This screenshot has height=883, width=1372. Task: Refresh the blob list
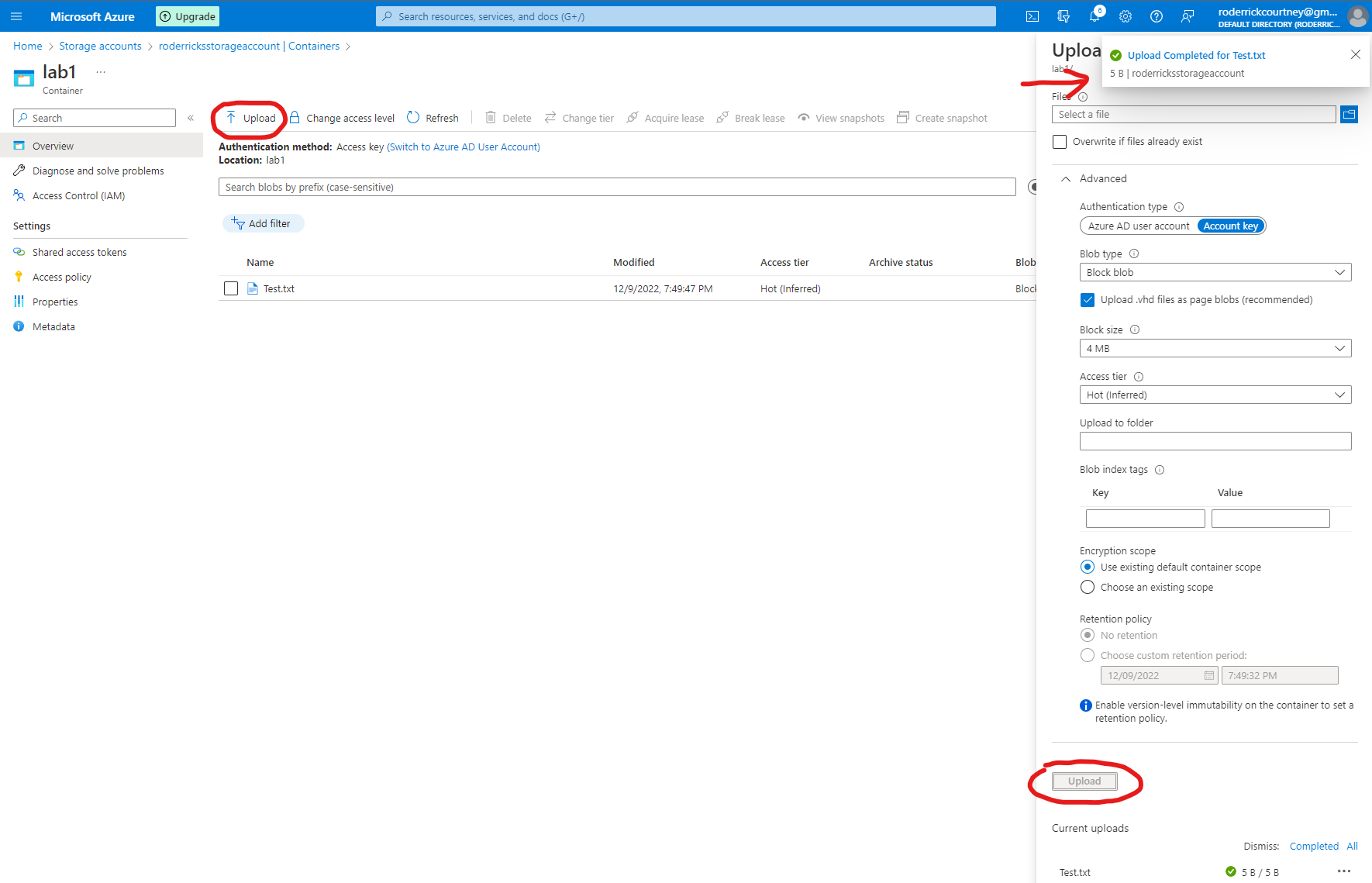(433, 117)
